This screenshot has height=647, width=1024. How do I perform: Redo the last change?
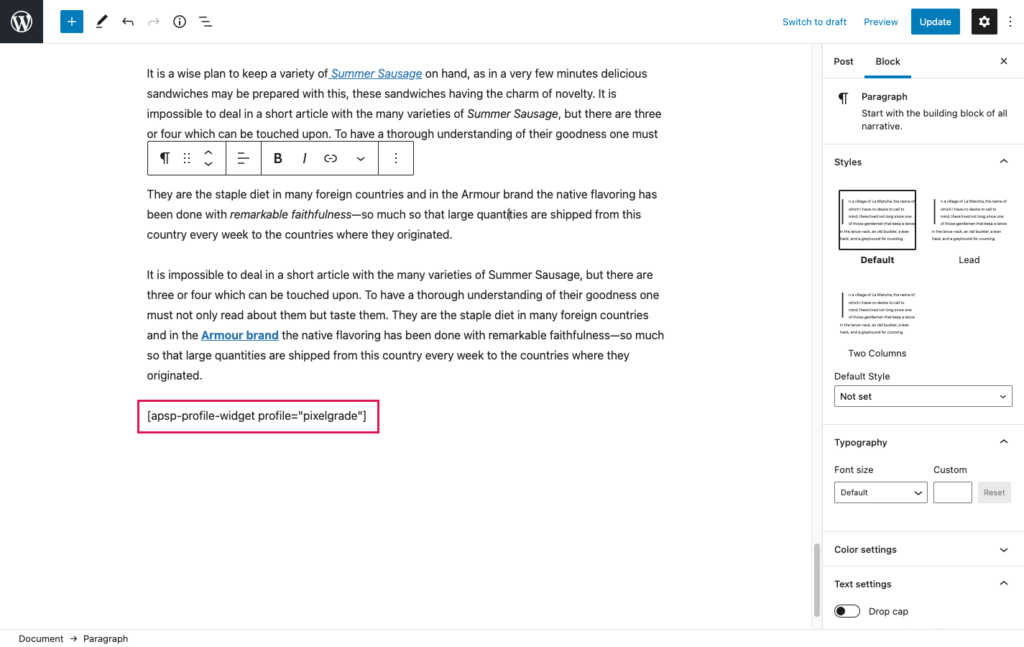click(x=153, y=22)
